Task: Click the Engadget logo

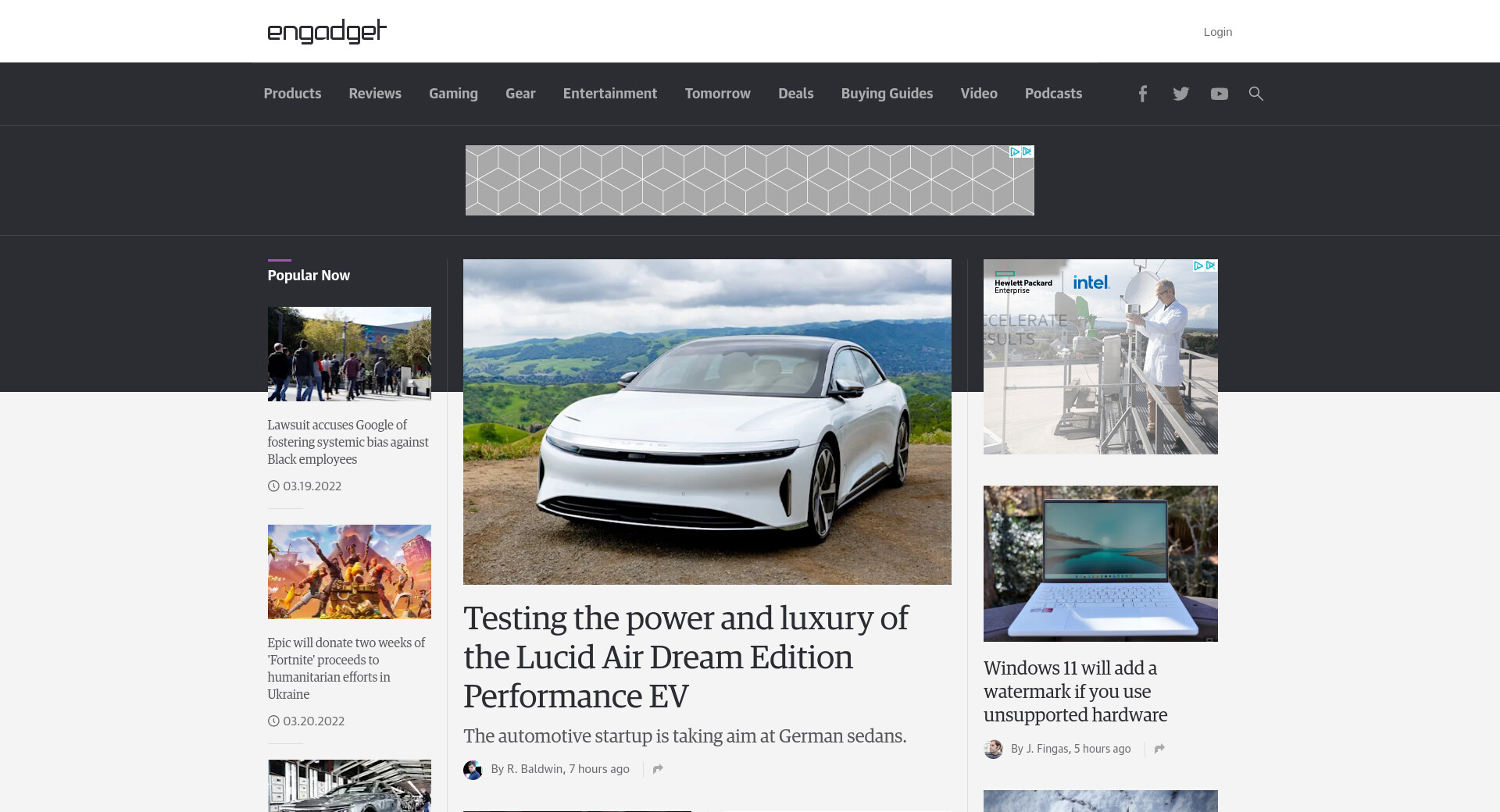Action: coord(327,31)
